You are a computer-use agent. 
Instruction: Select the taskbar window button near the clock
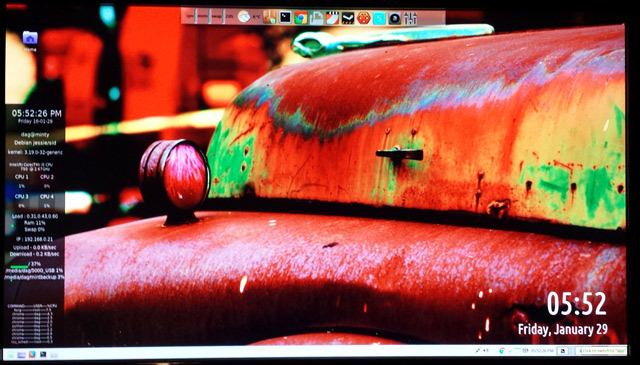(x=562, y=351)
